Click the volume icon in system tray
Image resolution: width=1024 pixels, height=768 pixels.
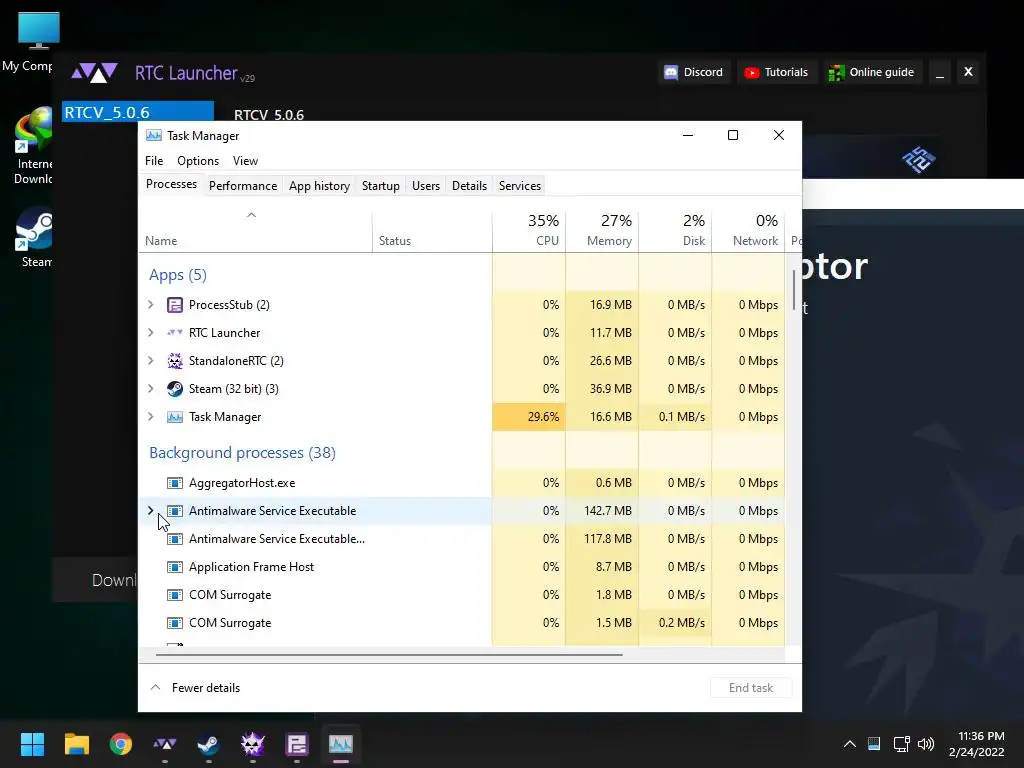point(926,744)
